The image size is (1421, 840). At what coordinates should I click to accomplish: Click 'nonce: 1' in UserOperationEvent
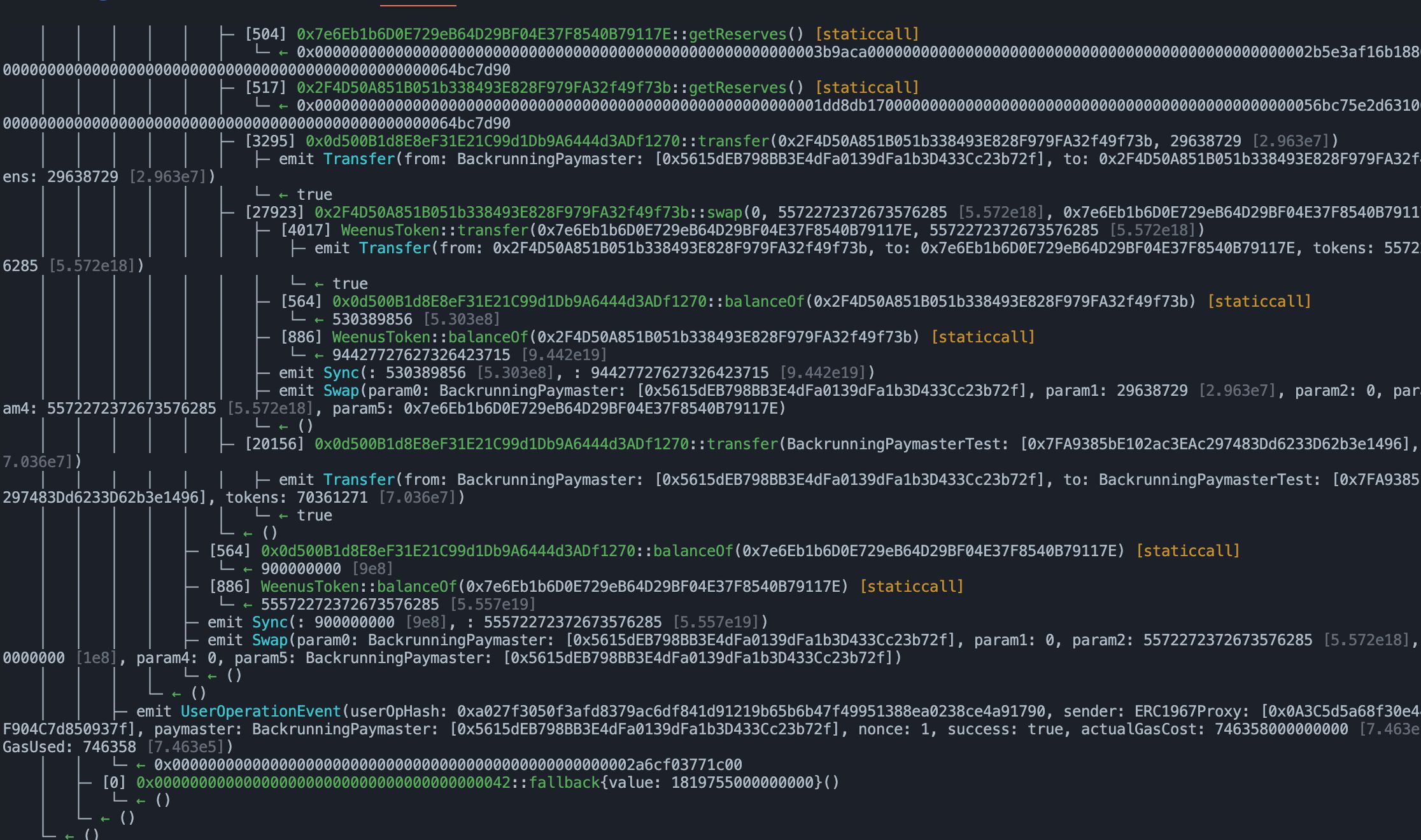(893, 729)
